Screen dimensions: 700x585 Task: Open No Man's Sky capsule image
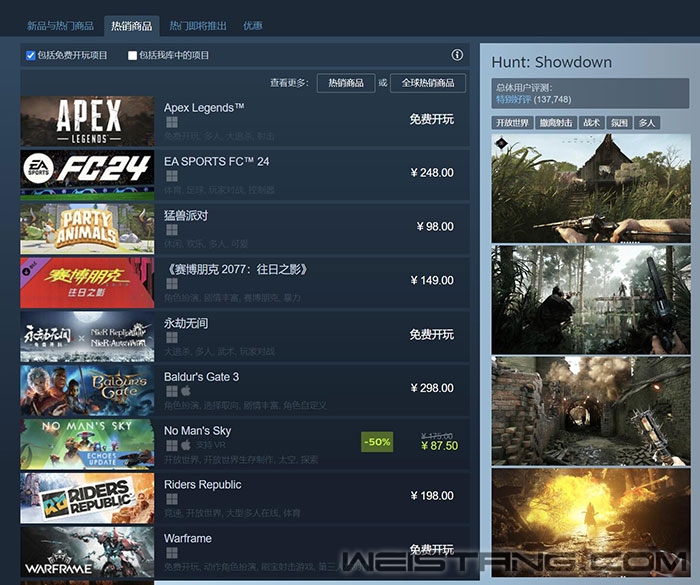coord(87,444)
